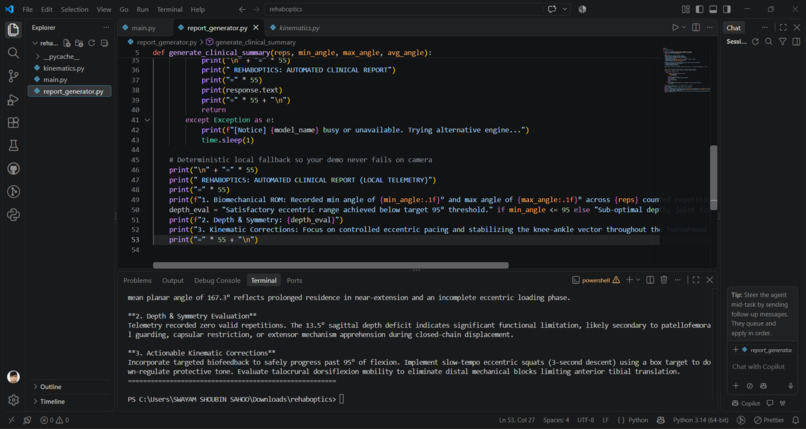The image size is (806, 429).
Task: Split the terminal pane
Action: (650, 280)
